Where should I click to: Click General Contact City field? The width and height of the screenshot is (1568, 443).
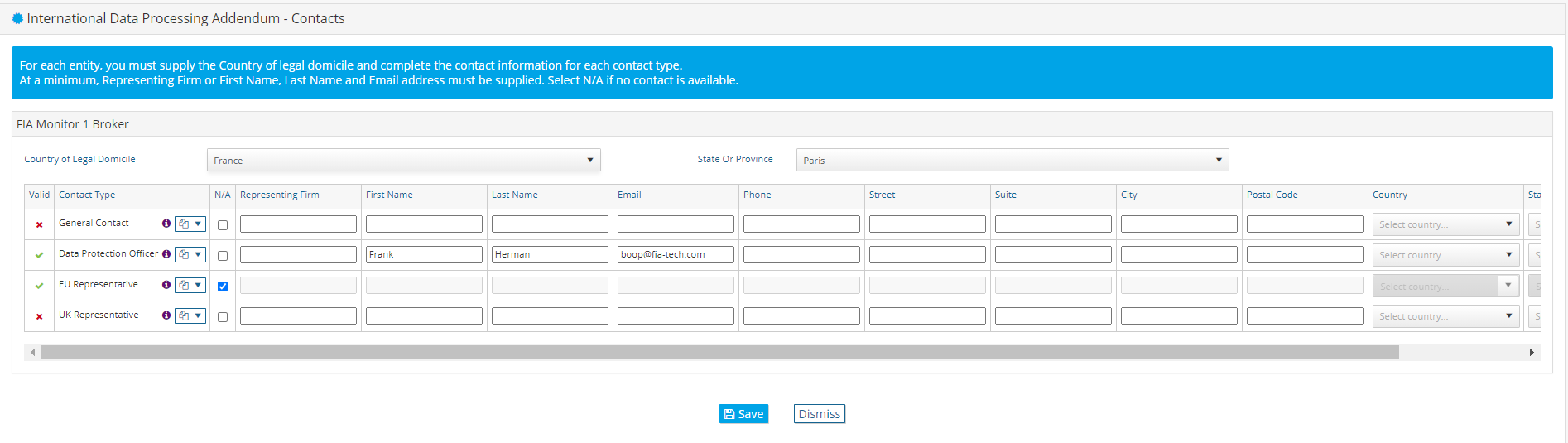[1179, 224]
